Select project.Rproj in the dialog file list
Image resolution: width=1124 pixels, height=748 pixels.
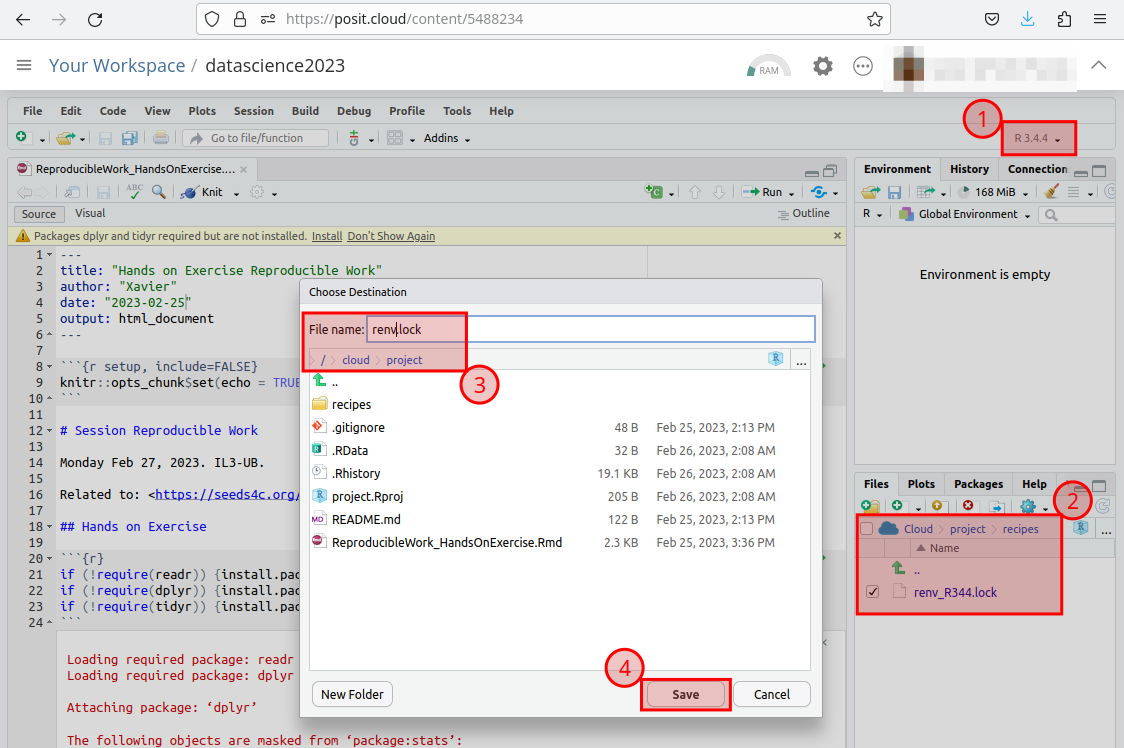[367, 496]
